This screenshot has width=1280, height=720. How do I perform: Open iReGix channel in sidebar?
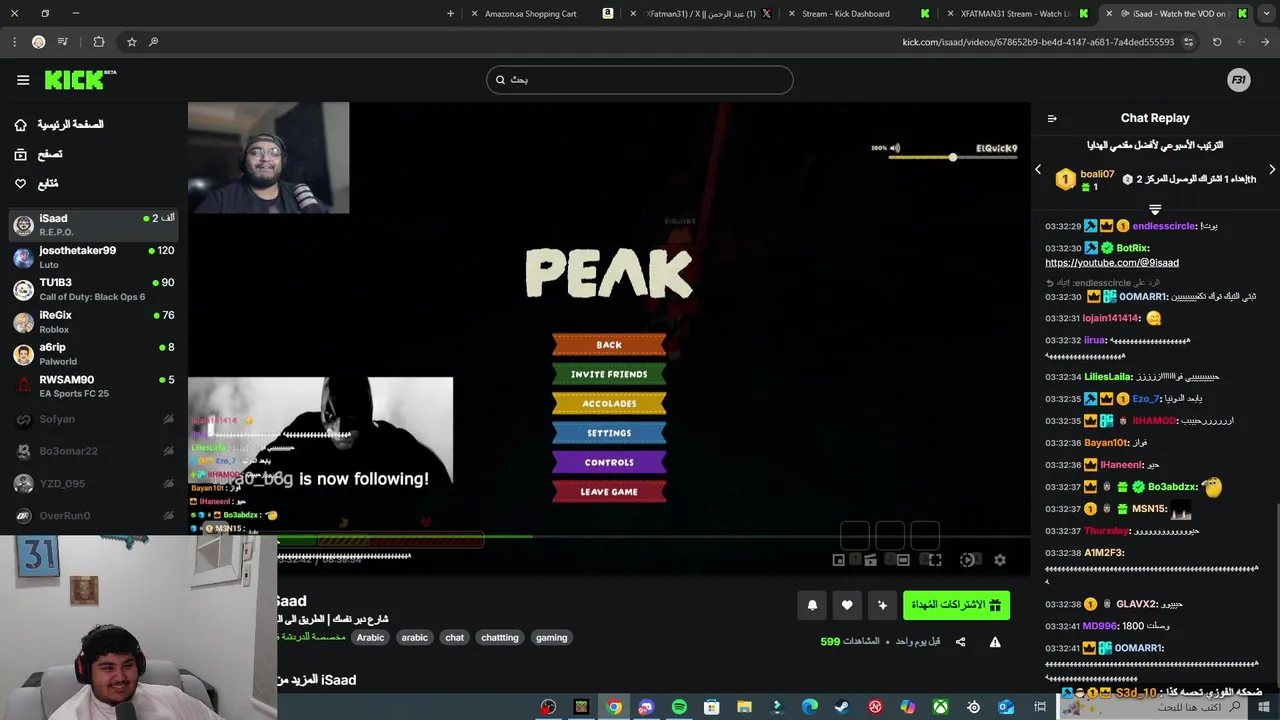[x=94, y=322]
